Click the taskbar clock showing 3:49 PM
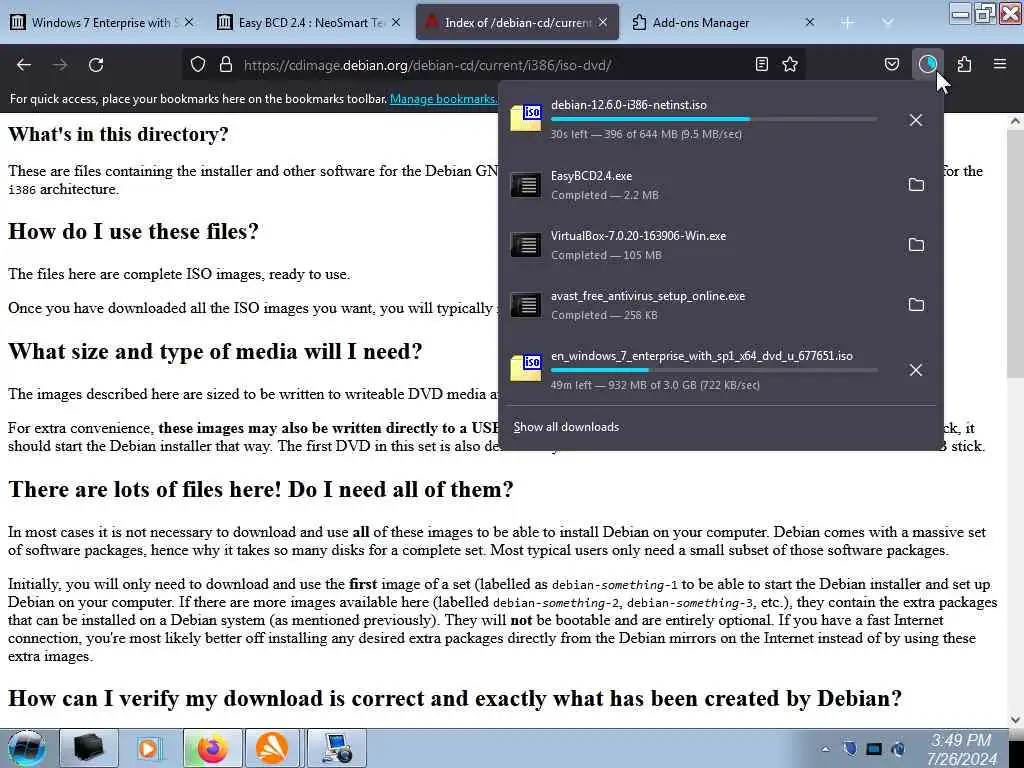Screen dimensions: 1024x768 pos(962,750)
